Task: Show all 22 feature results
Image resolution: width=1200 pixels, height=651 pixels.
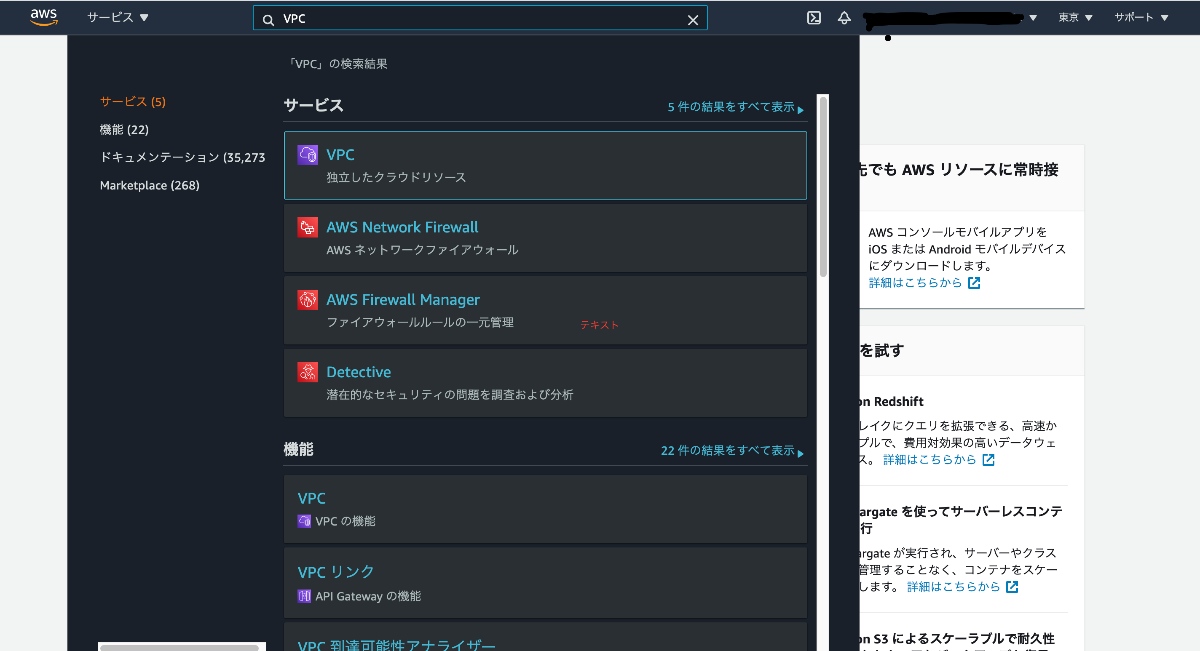Action: [733, 451]
